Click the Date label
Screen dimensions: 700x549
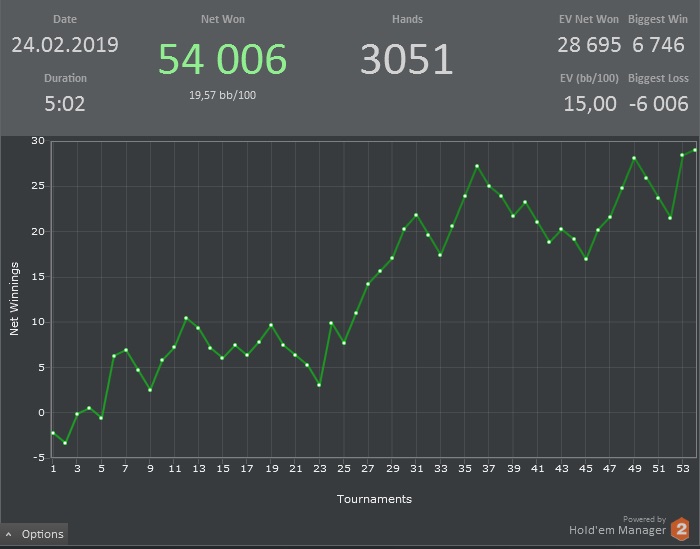[65, 19]
